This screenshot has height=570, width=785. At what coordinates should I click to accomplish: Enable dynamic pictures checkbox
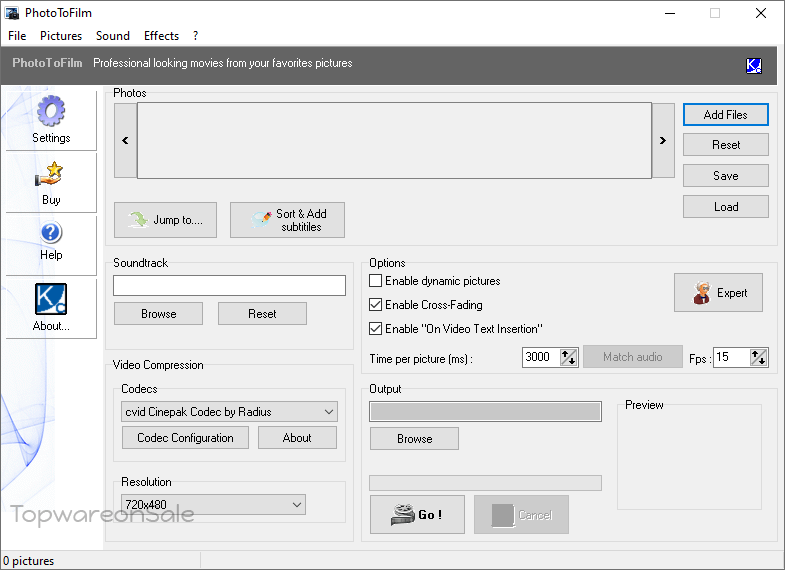[375, 281]
